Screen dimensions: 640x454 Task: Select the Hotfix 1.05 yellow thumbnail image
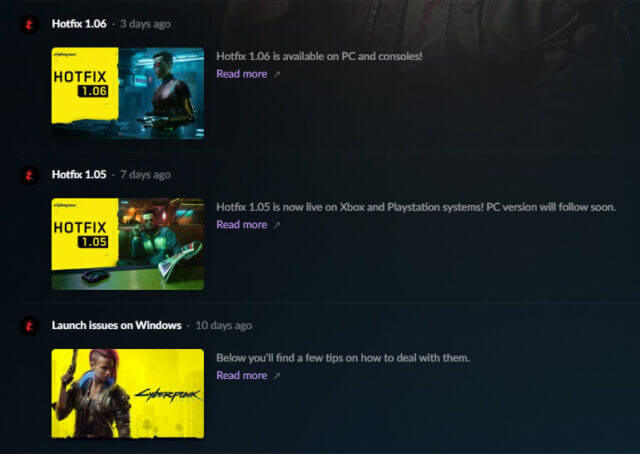128,244
